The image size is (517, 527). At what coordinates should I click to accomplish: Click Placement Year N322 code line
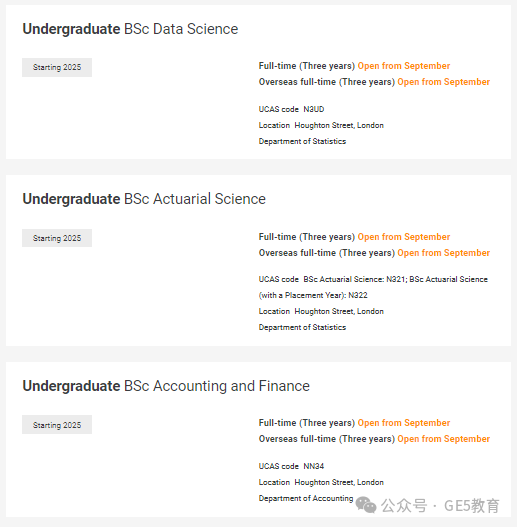click(313, 295)
